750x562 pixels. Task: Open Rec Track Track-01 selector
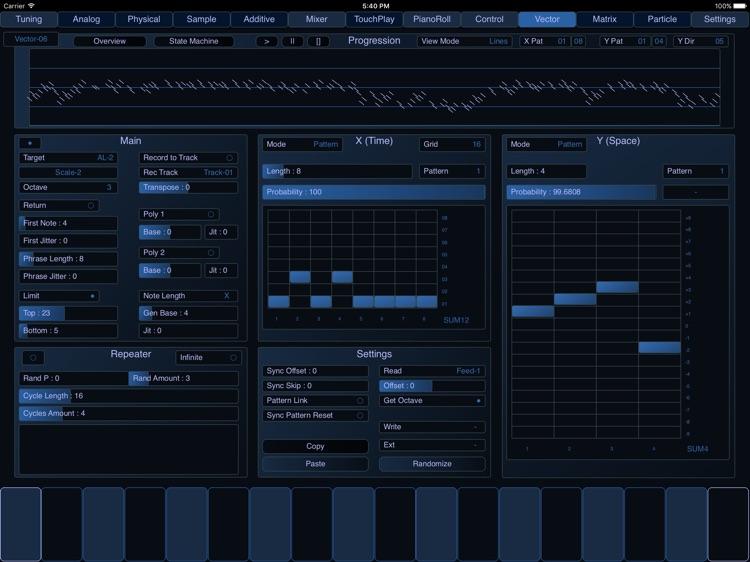coord(188,172)
